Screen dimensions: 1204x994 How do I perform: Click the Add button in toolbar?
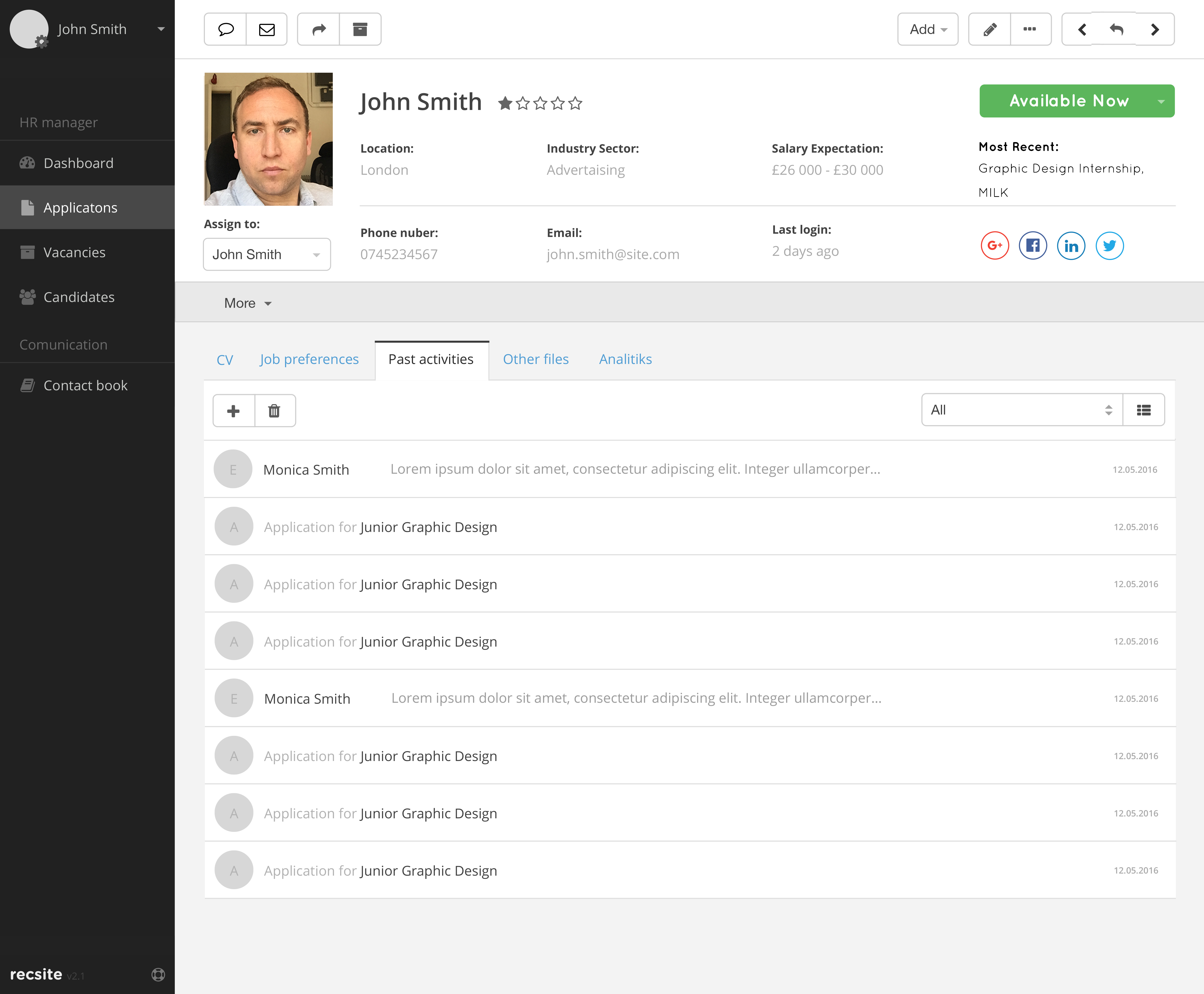(927, 29)
